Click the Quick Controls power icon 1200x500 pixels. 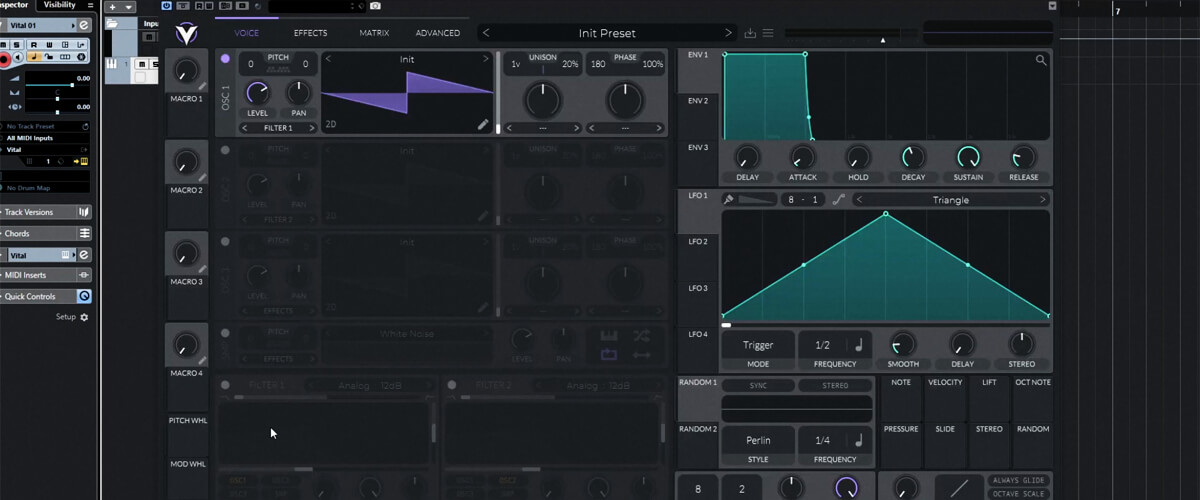tap(85, 296)
